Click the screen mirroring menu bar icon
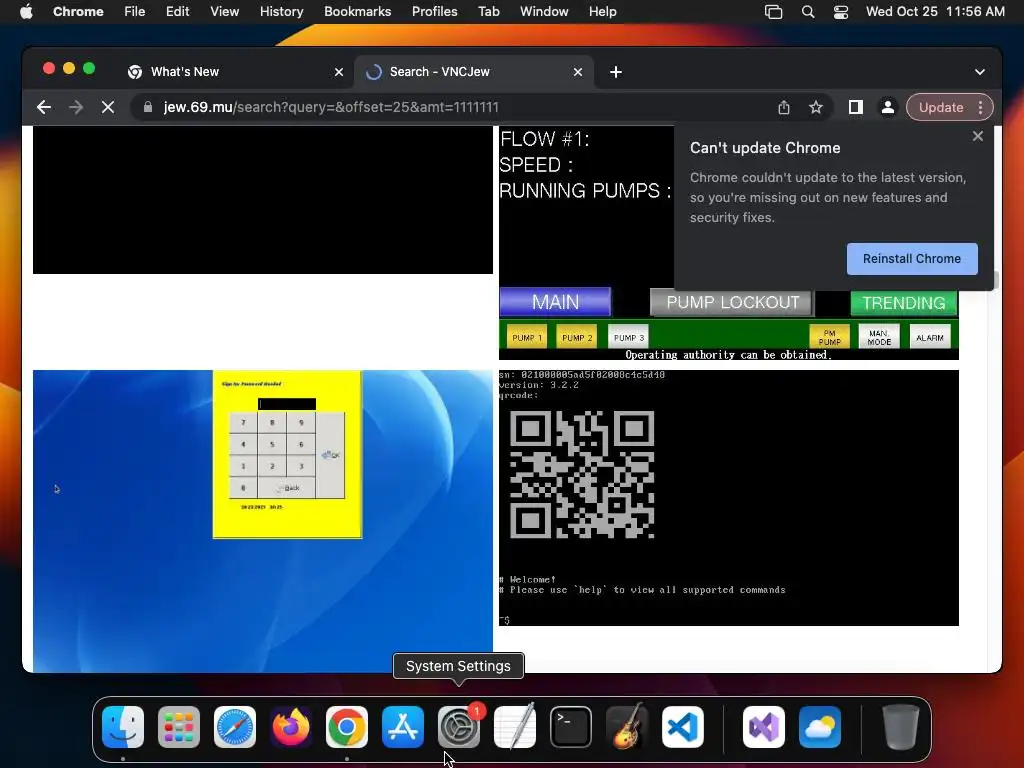1024x768 pixels. (x=773, y=12)
